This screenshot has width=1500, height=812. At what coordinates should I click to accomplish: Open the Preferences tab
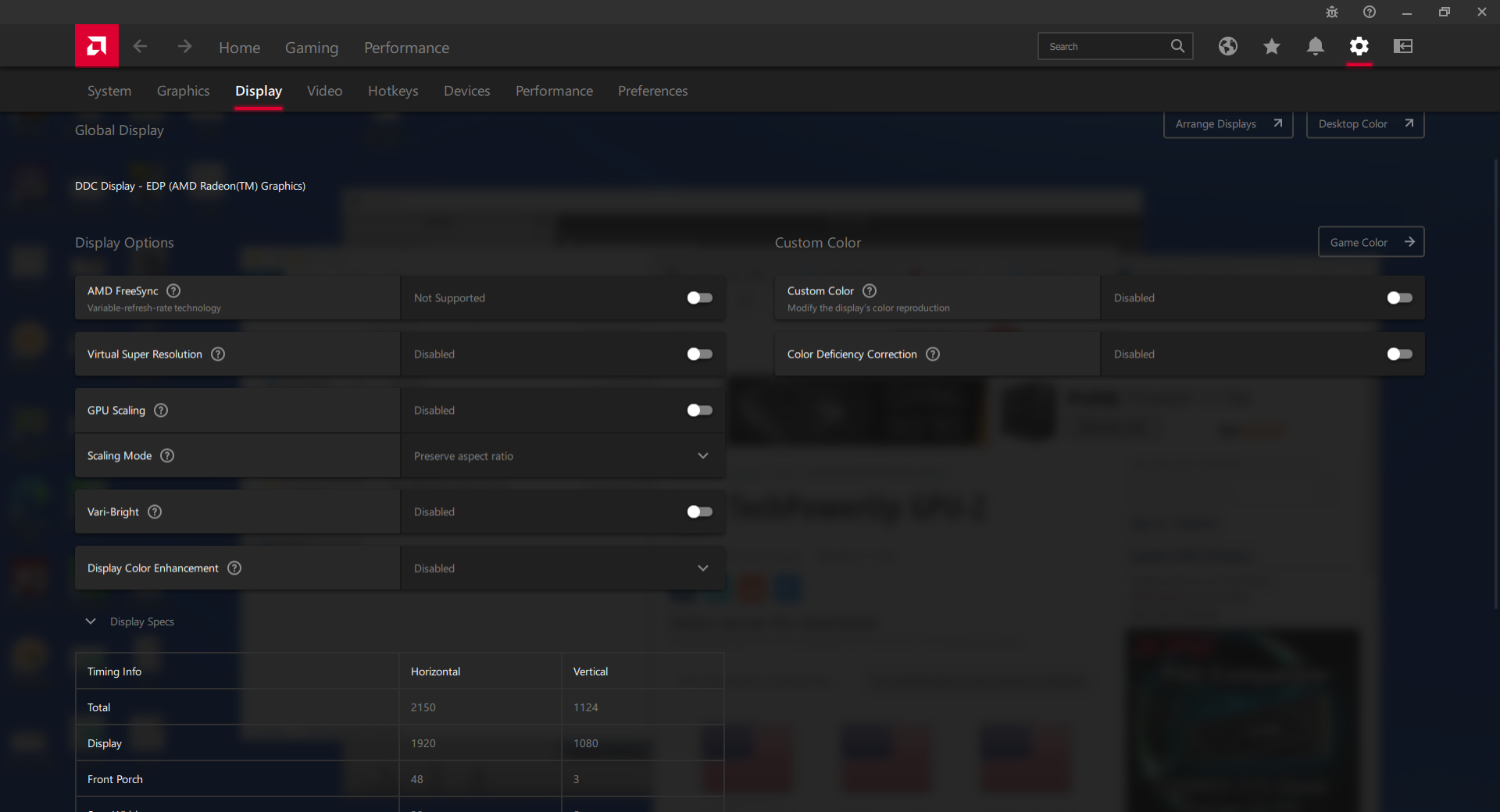(653, 91)
